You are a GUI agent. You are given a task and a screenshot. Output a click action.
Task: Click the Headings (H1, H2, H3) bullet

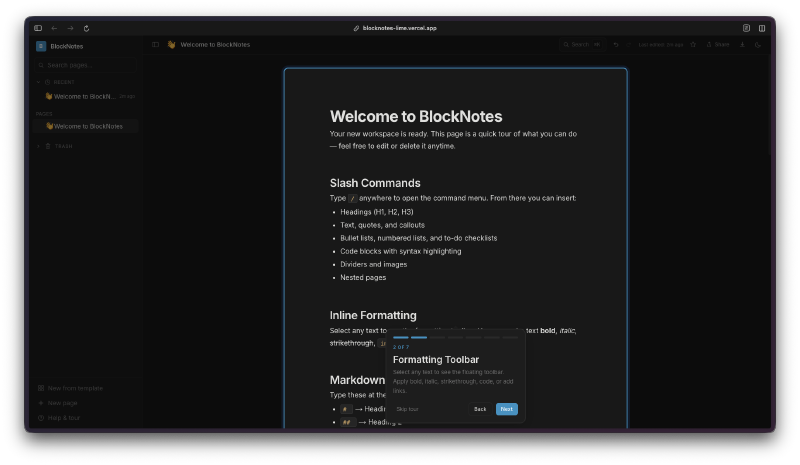[377, 212]
